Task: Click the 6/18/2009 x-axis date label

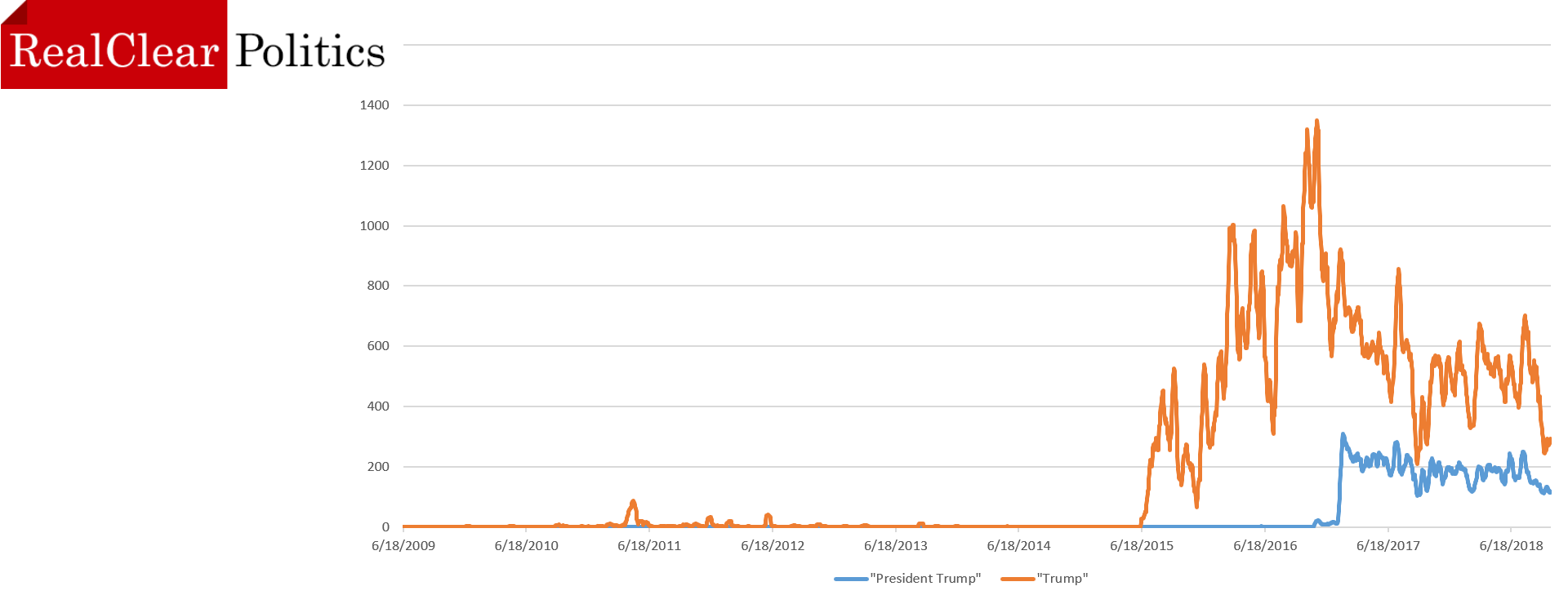Action: [x=403, y=545]
